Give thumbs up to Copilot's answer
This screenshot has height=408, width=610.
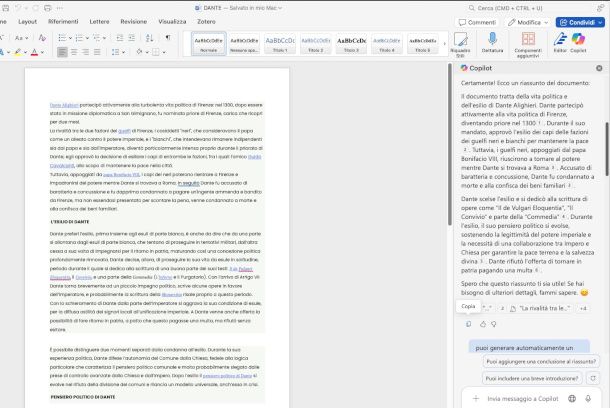coord(481,323)
